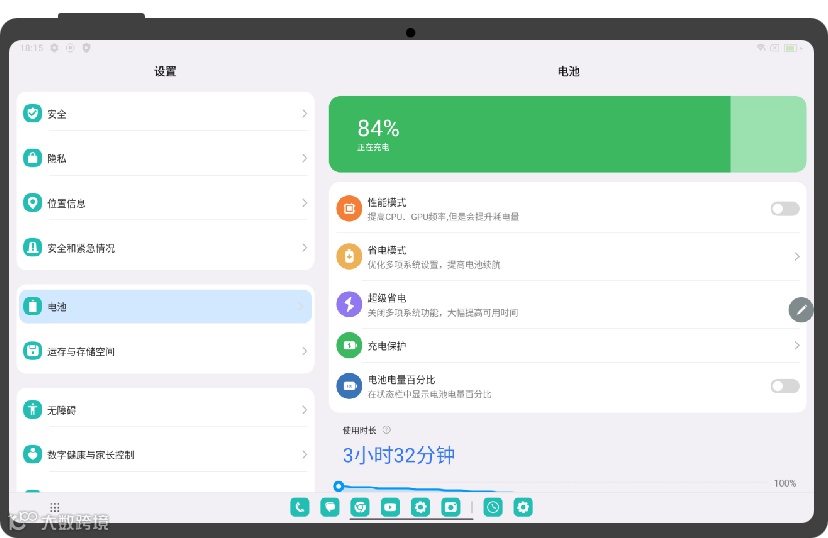Tap the 安全 shield icon

32,113
